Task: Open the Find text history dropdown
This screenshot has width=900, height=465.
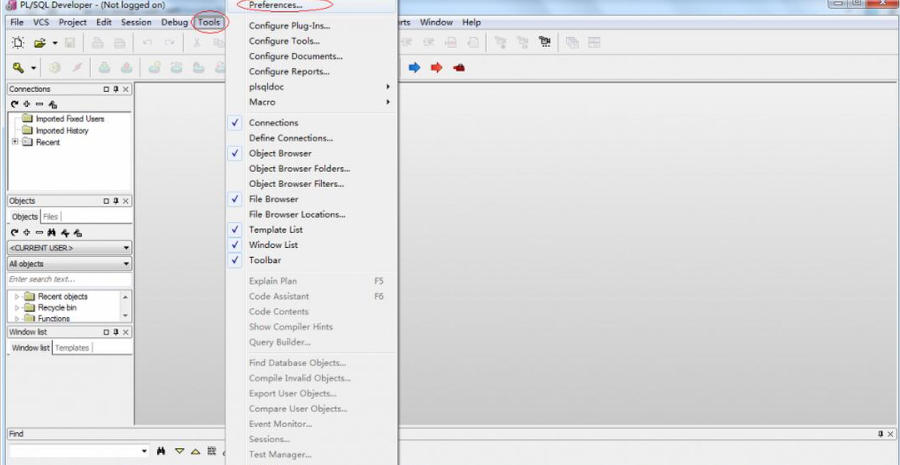Action: [x=144, y=451]
